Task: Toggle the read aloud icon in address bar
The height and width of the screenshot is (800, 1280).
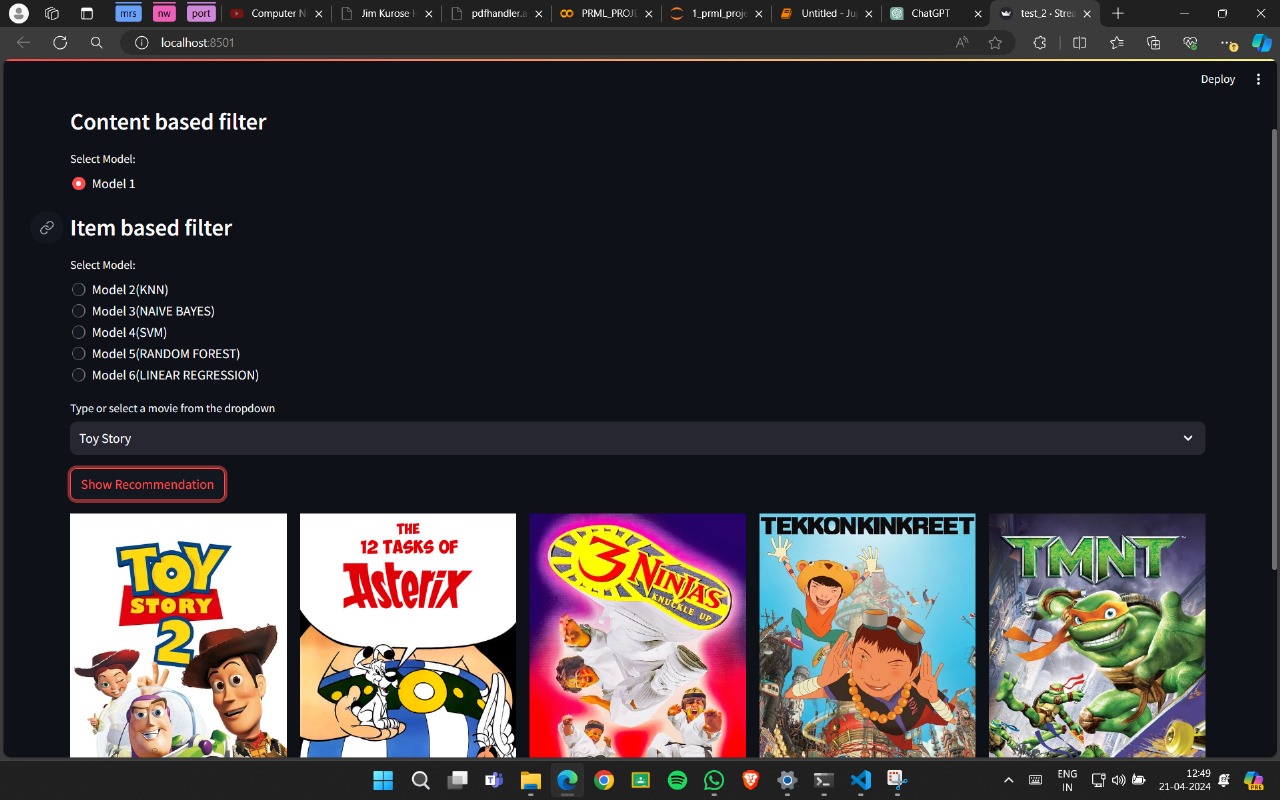Action: pos(963,43)
